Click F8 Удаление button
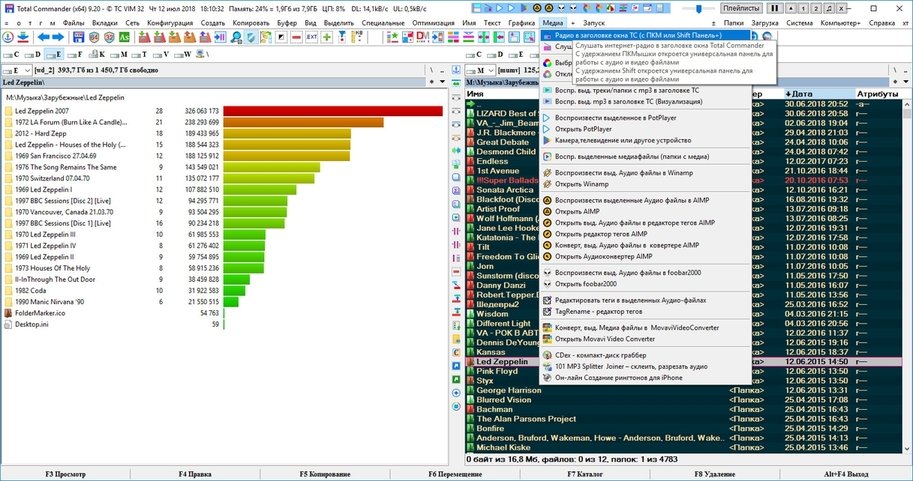913x481 pixels. (x=714, y=474)
